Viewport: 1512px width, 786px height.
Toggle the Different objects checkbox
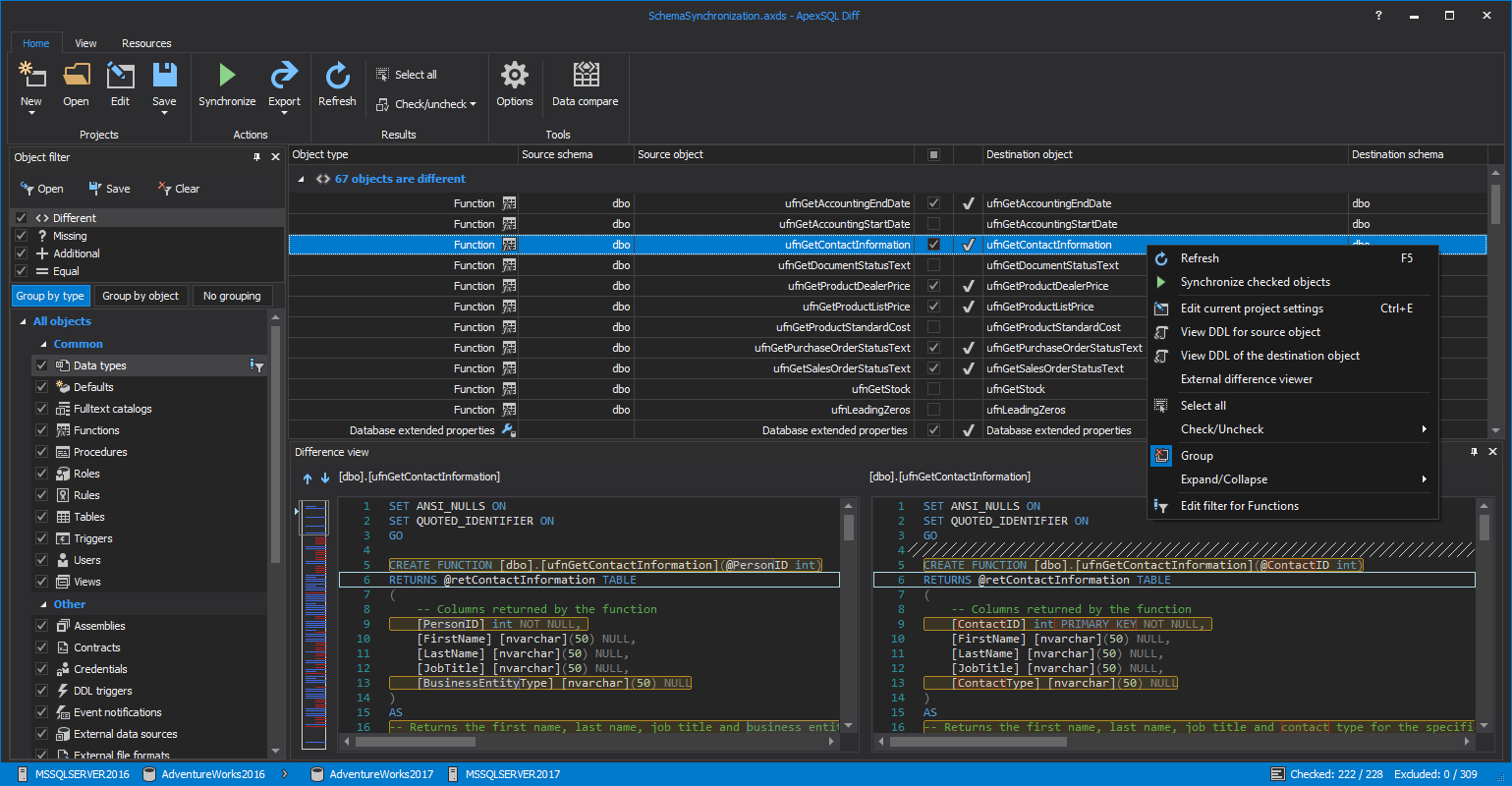pyautogui.click(x=22, y=218)
